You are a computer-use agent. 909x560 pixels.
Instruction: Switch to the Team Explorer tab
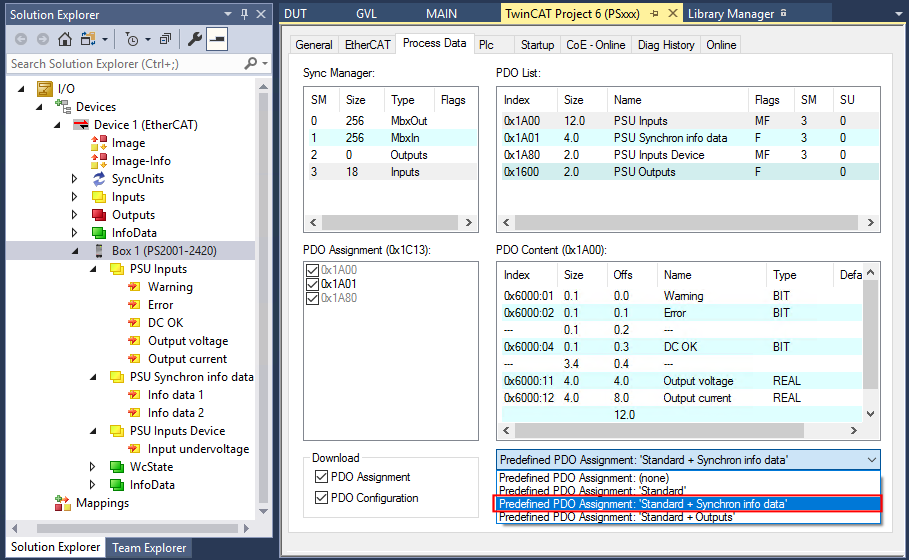(149, 547)
